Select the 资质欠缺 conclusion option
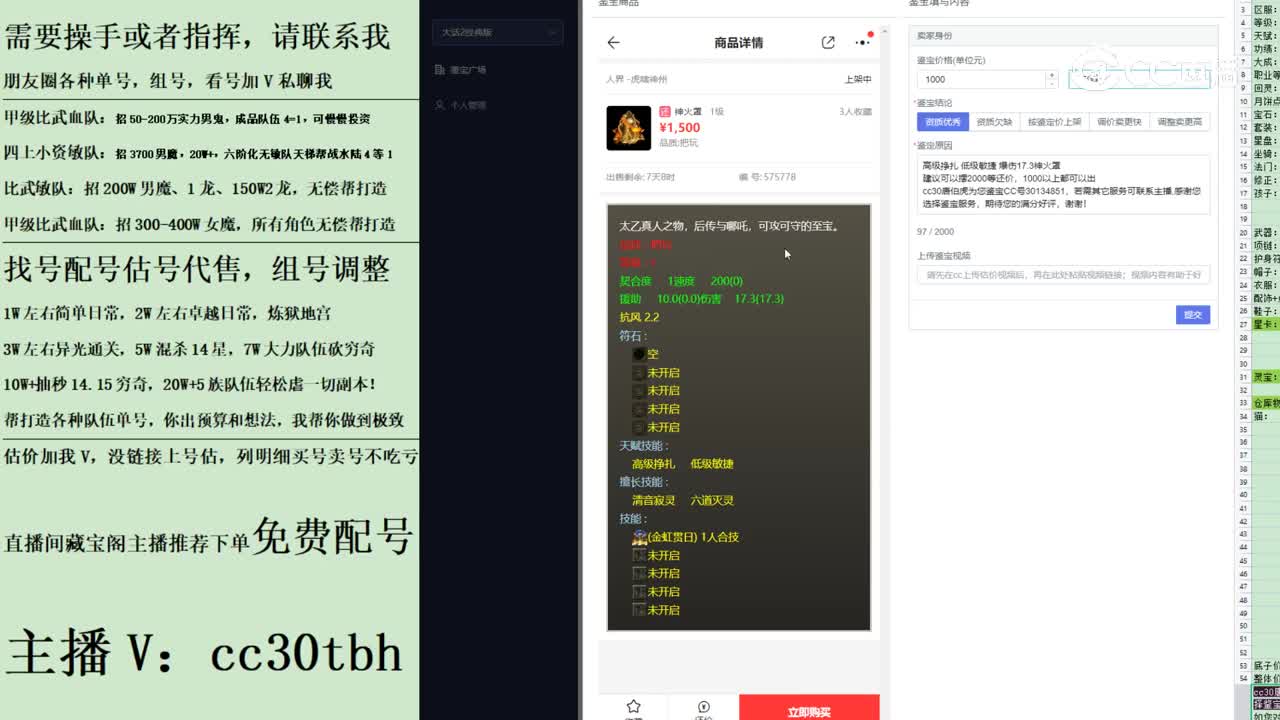The height and width of the screenshot is (720, 1280). pos(994,122)
